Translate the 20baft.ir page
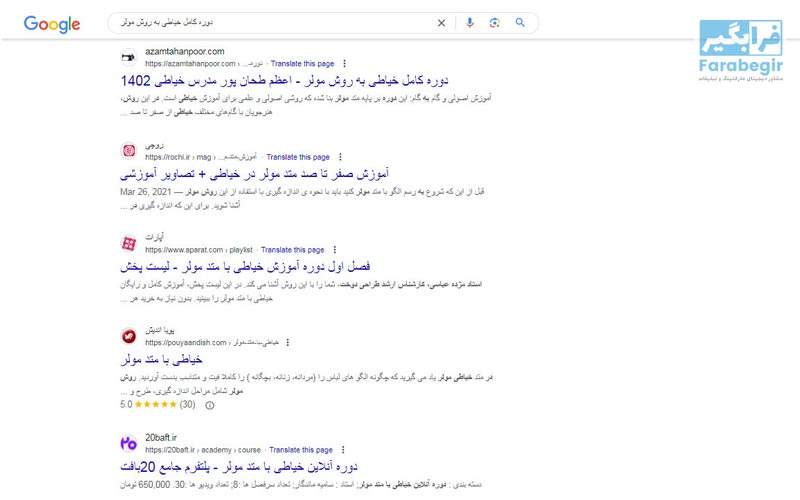The image size is (800, 500). tap(301, 450)
